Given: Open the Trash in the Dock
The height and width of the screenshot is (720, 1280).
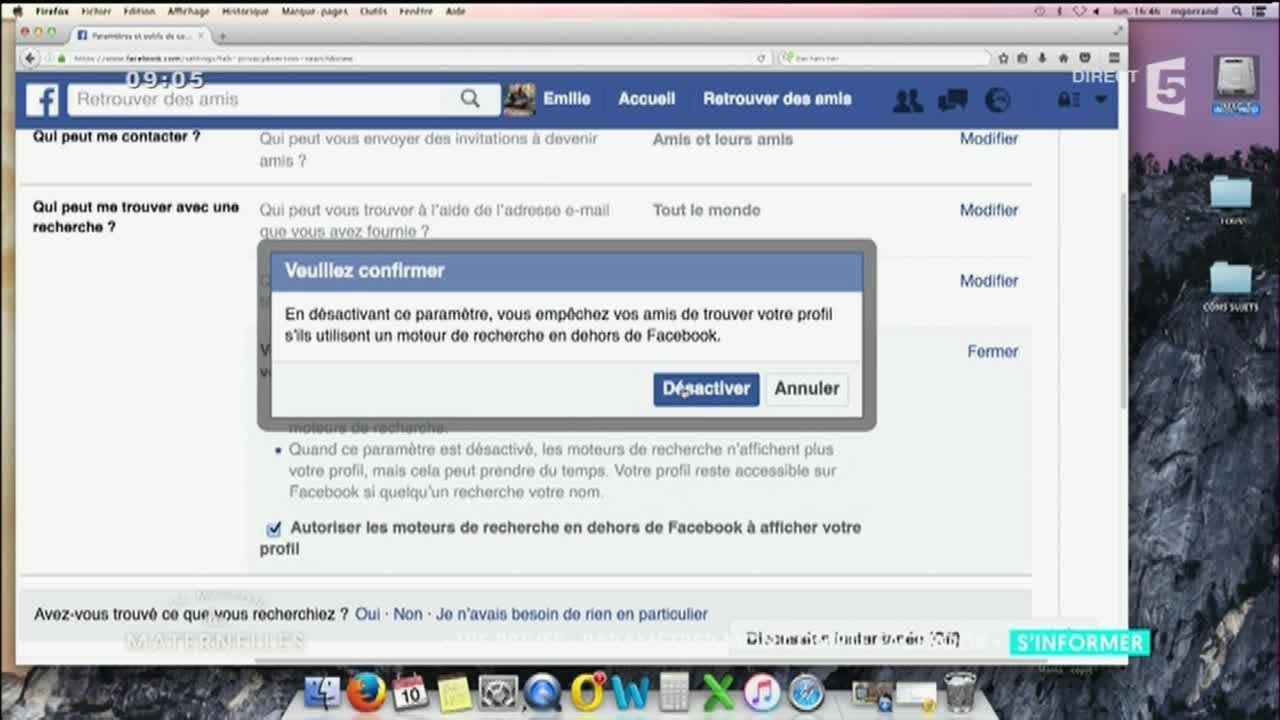Looking at the screenshot, I should pos(960,692).
